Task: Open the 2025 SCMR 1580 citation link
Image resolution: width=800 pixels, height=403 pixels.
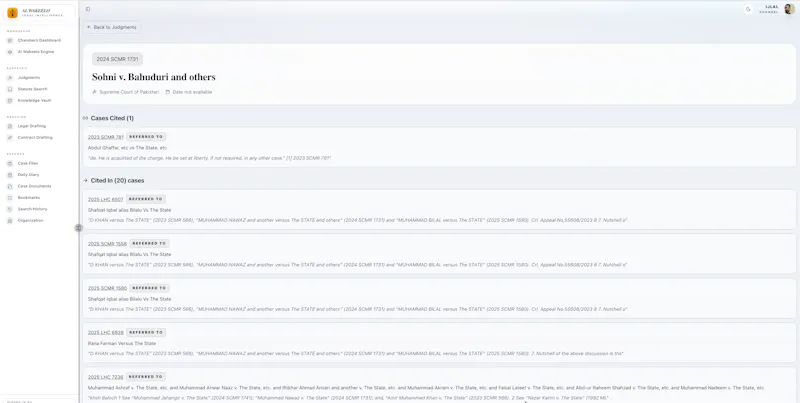Action: [x=107, y=288]
